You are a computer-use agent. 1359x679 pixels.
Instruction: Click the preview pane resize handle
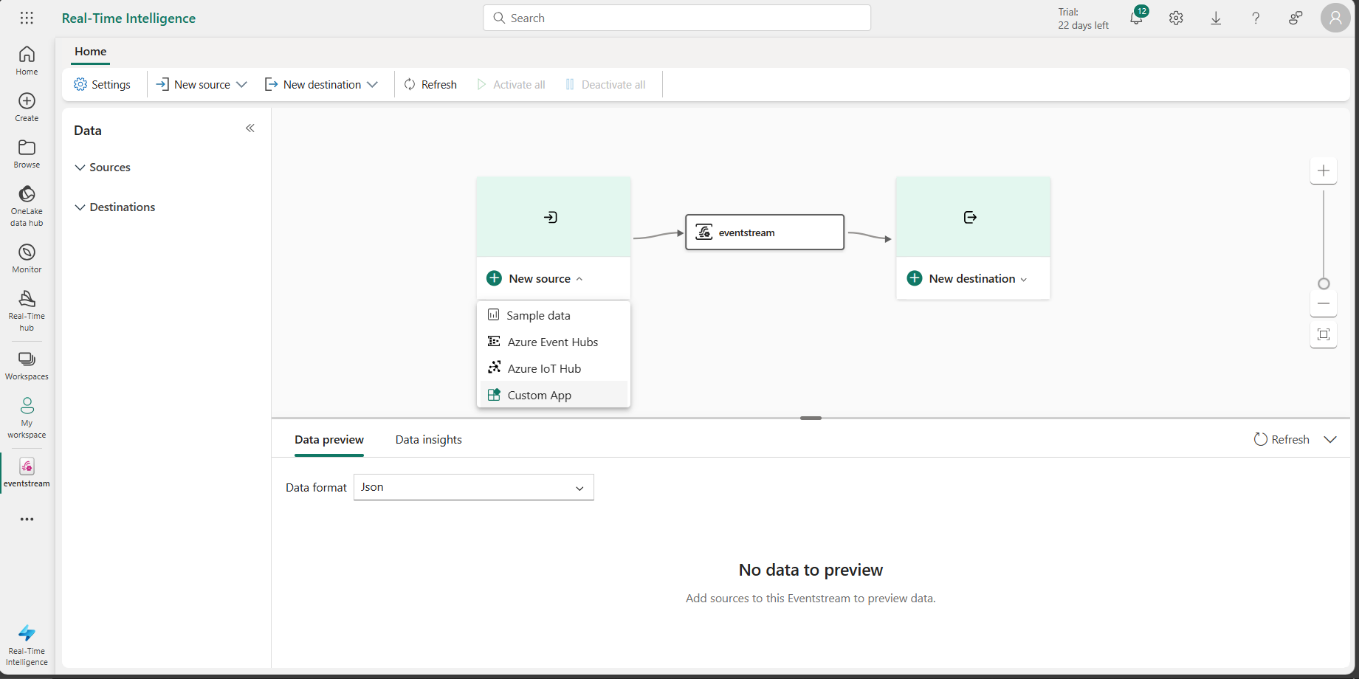pos(811,418)
